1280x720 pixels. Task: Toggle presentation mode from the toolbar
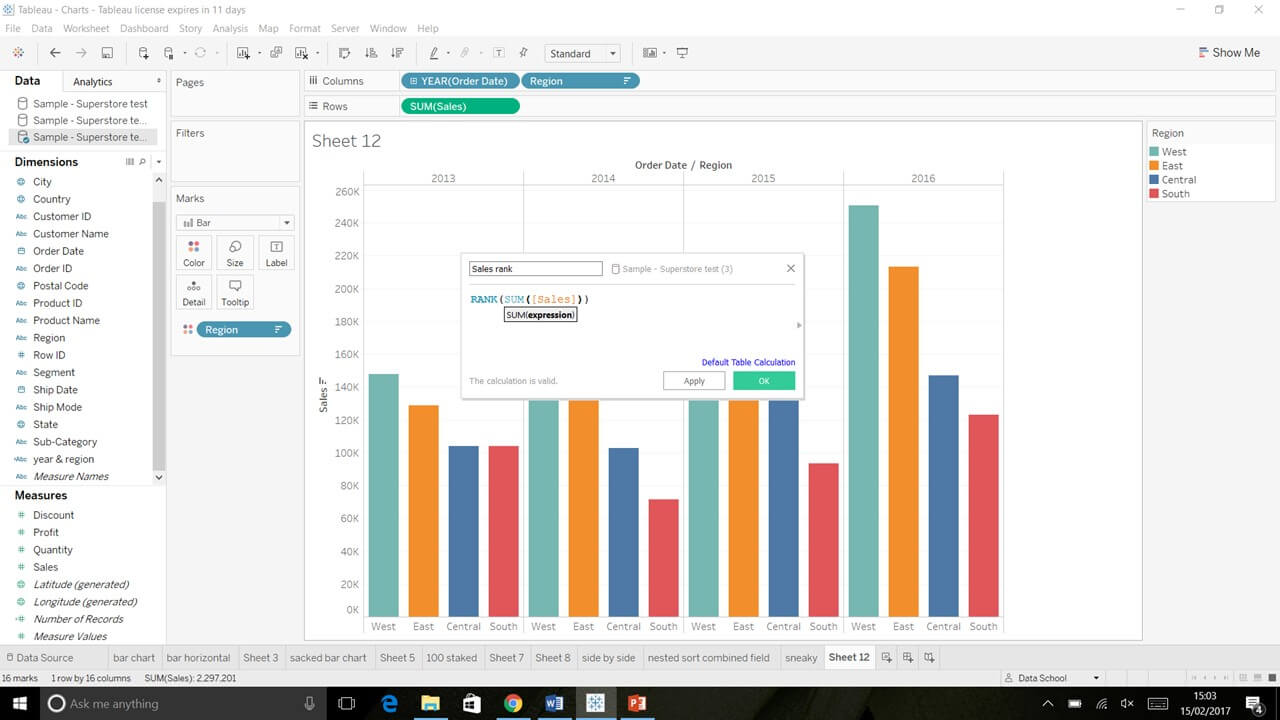coord(682,53)
